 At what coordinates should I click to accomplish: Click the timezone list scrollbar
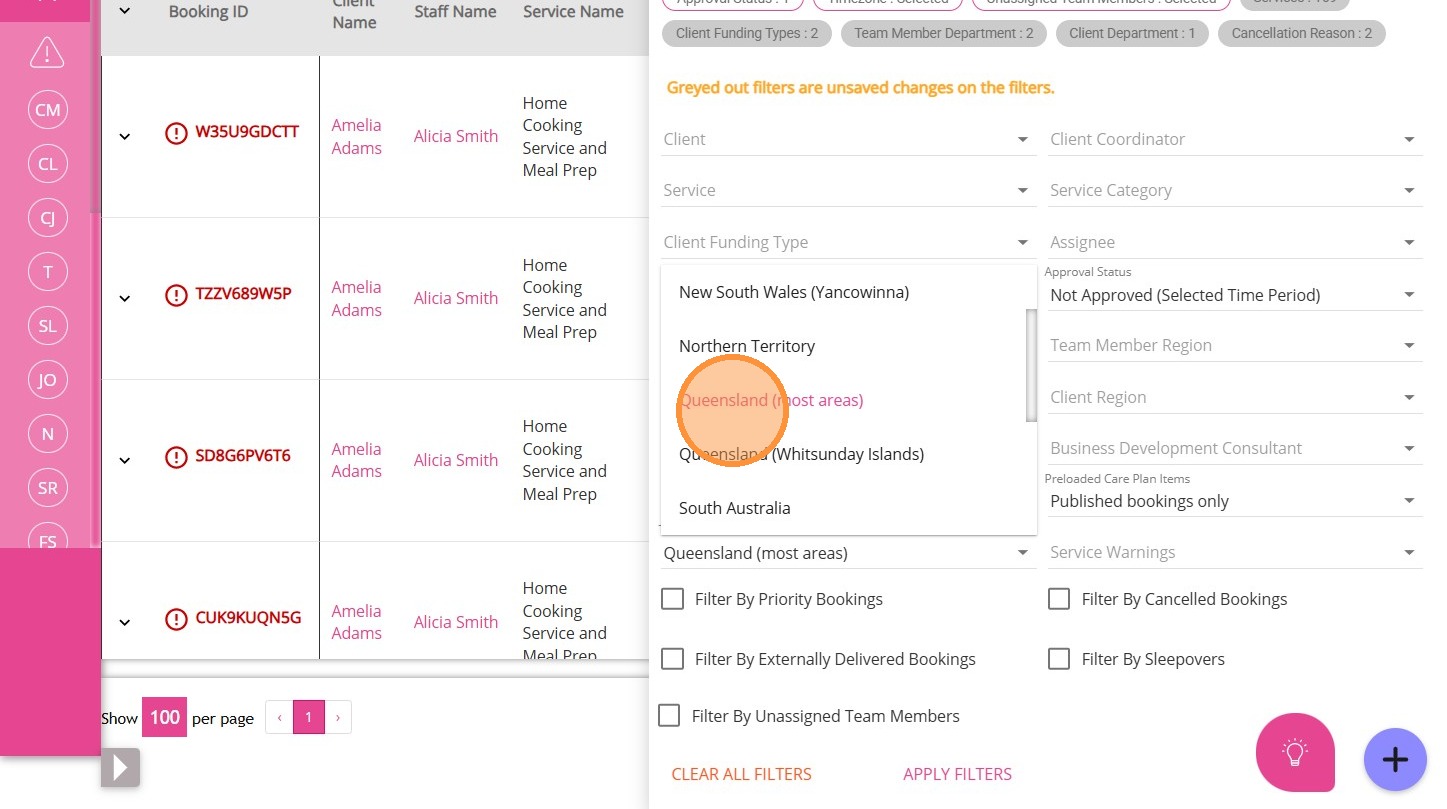pos(1031,365)
